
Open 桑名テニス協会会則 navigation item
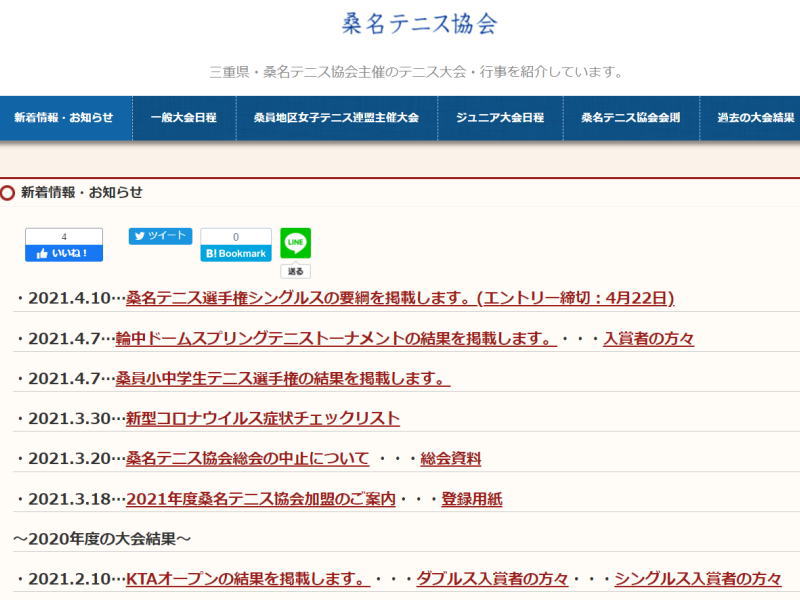tap(631, 118)
